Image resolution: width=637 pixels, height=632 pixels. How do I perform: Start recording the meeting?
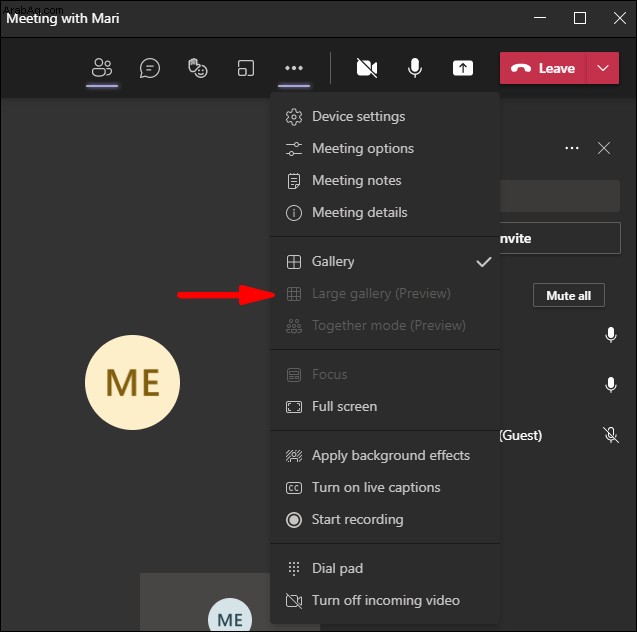[x=385, y=519]
